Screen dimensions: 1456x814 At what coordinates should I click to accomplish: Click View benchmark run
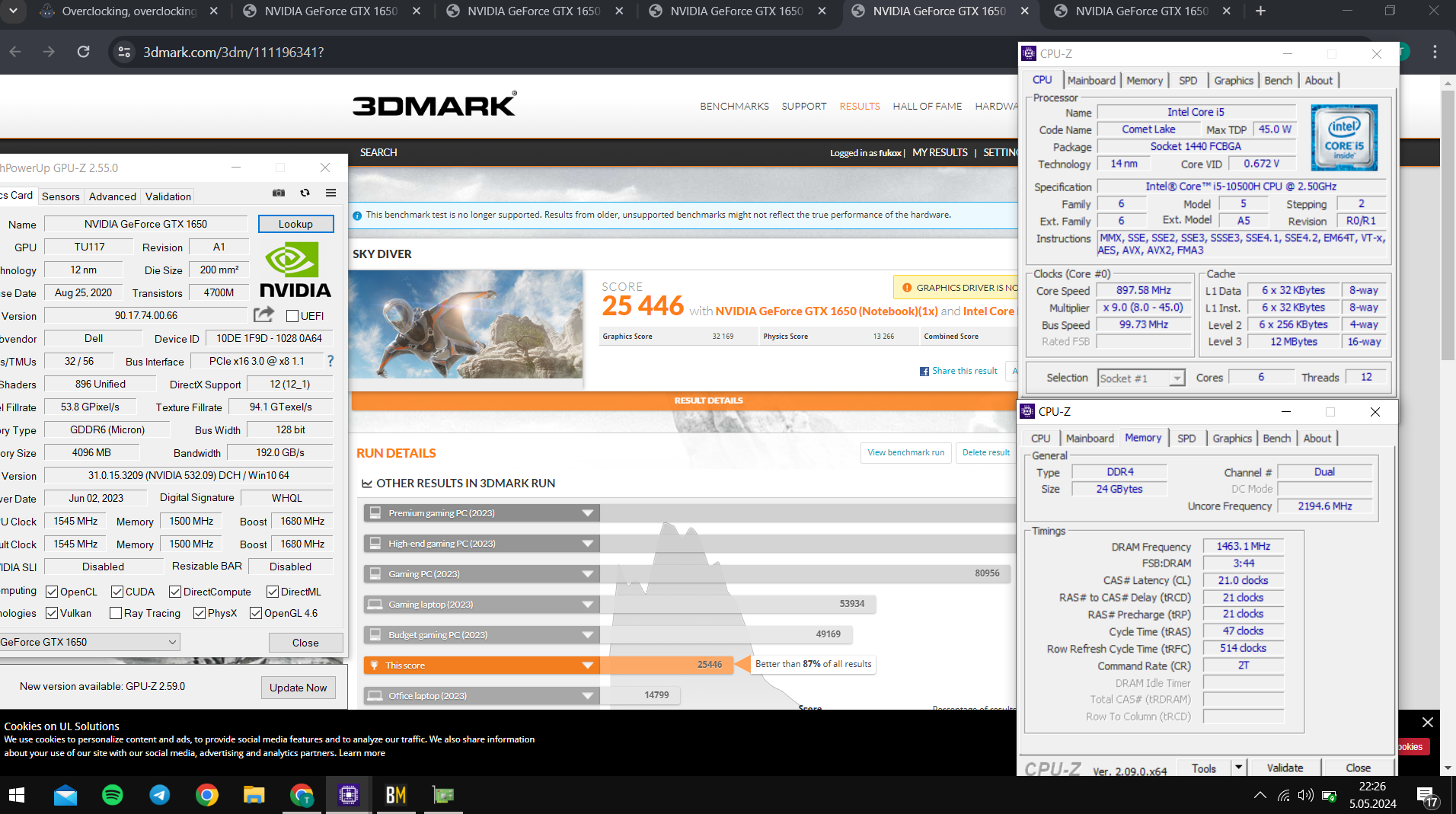pyautogui.click(x=905, y=452)
